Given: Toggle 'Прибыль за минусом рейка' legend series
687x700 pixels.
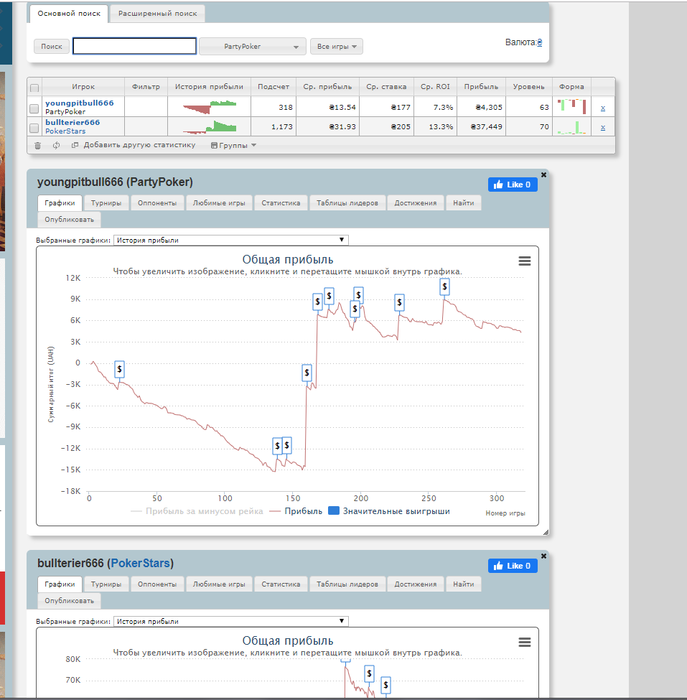Looking at the screenshot, I should click(x=197, y=511).
